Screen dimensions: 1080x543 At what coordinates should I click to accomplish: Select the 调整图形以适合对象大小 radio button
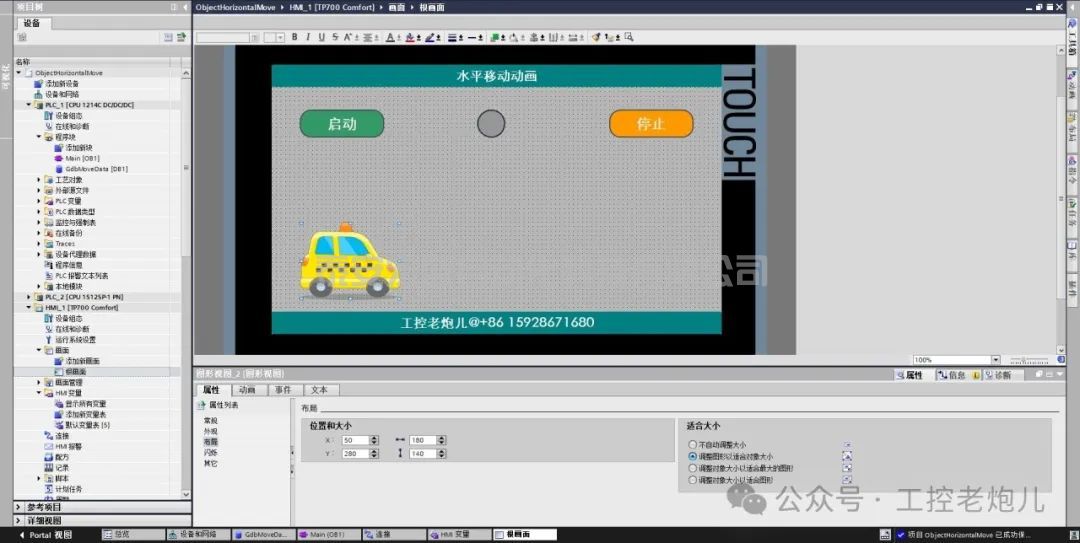[x=692, y=456]
